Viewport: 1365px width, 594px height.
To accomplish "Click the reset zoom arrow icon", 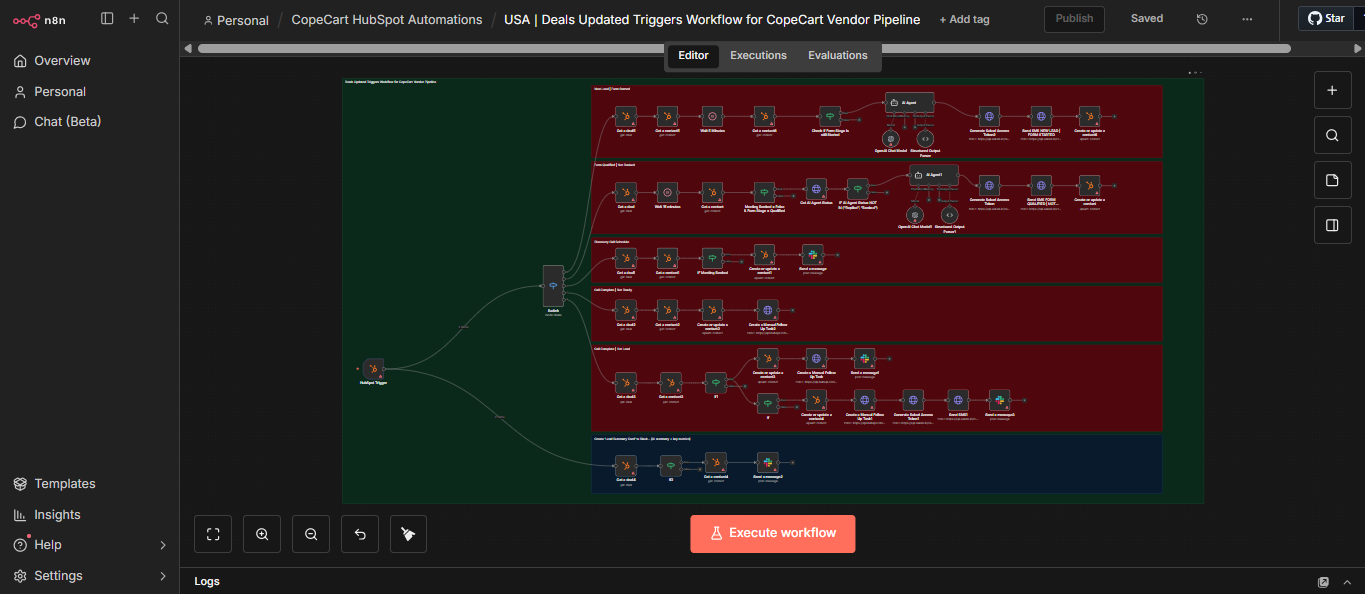I will click(360, 534).
